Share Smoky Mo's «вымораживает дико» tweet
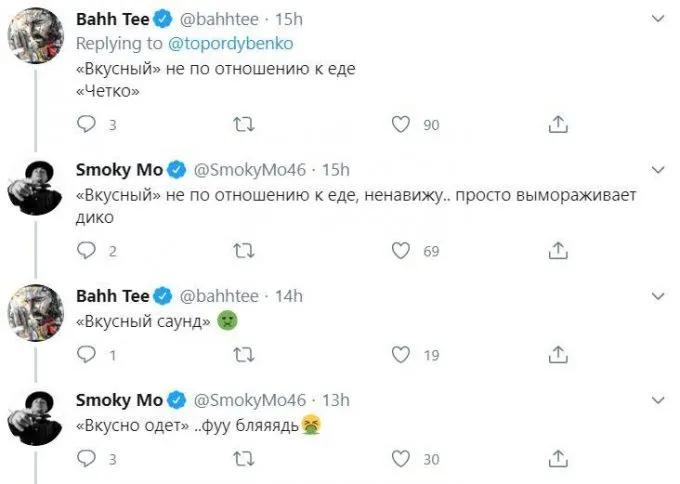Viewport: 680px width, 484px height. [x=559, y=250]
